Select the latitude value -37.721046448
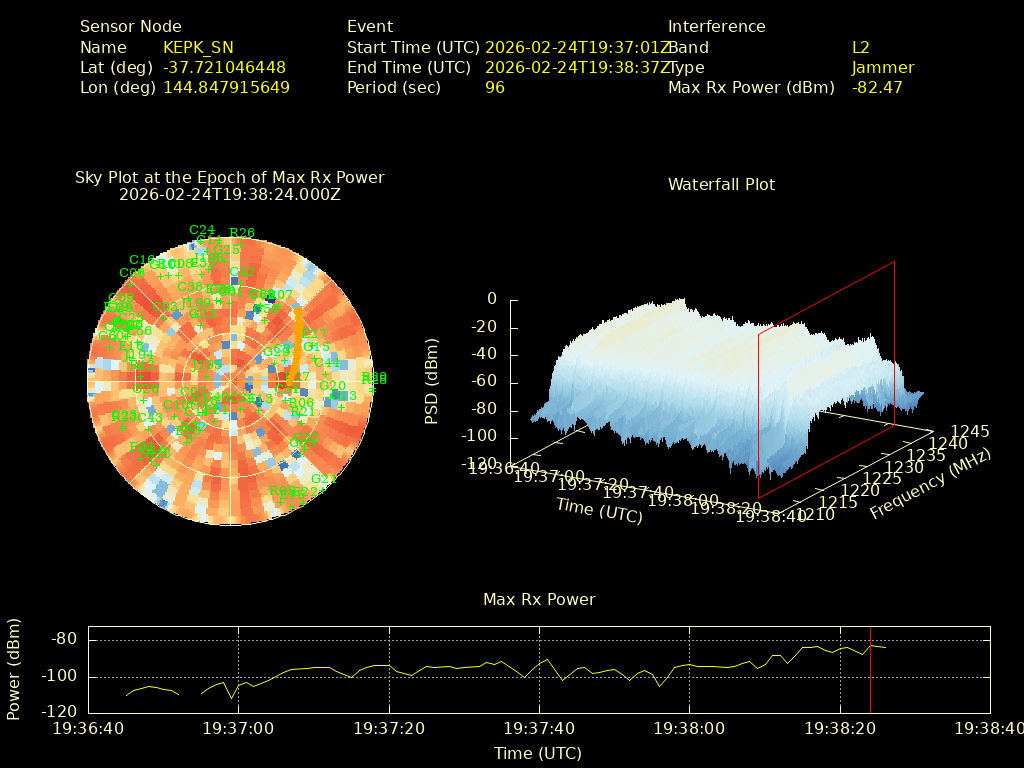Viewport: 1024px width, 768px height. 224,67
